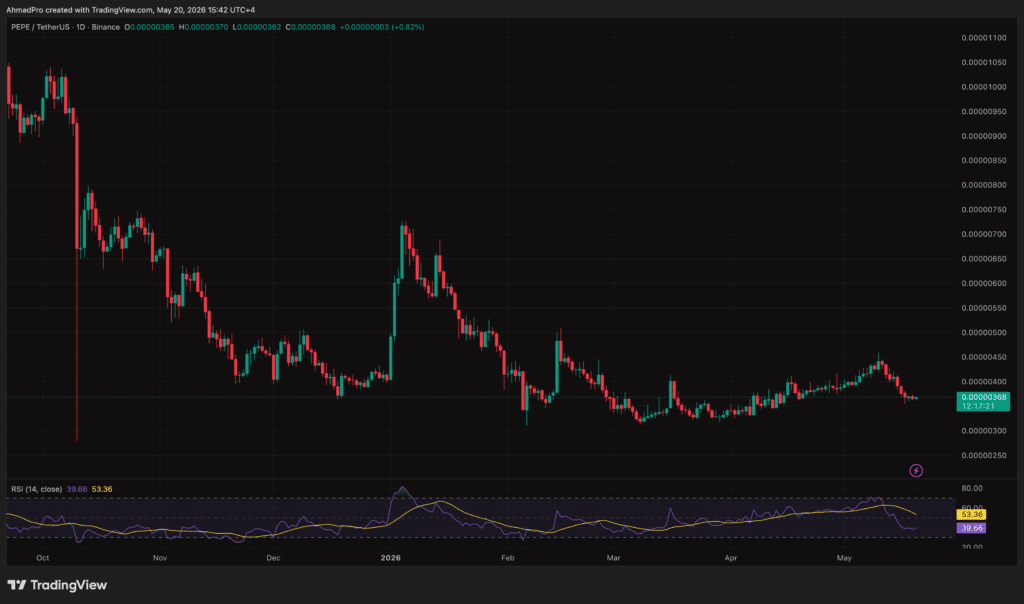Image resolution: width=1024 pixels, height=604 pixels.
Task: Click the 0.00000750 price axis label
Action: [984, 210]
